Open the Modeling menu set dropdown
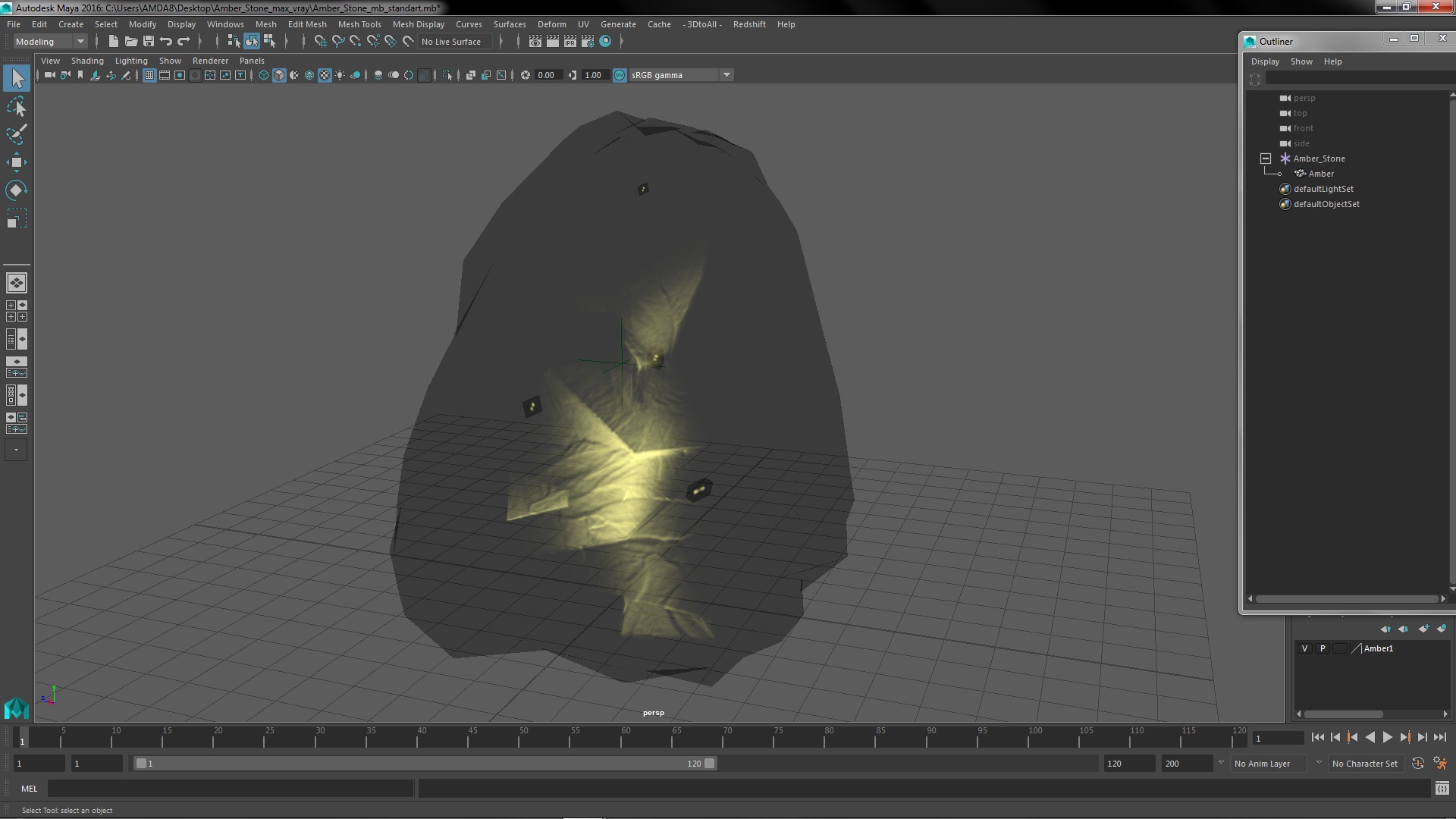 (50, 41)
